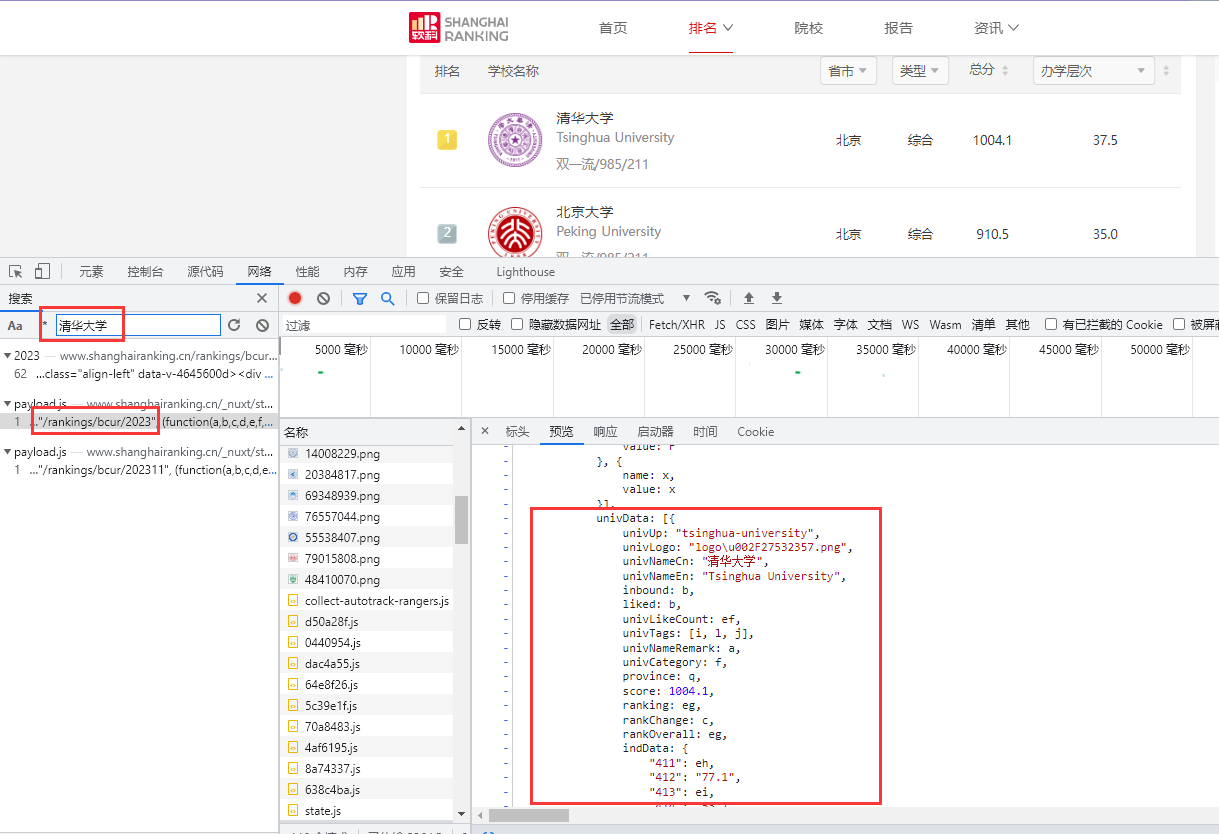Switch to the 控制台 tab
Viewport: 1219px width, 834px height.
pyautogui.click(x=145, y=272)
